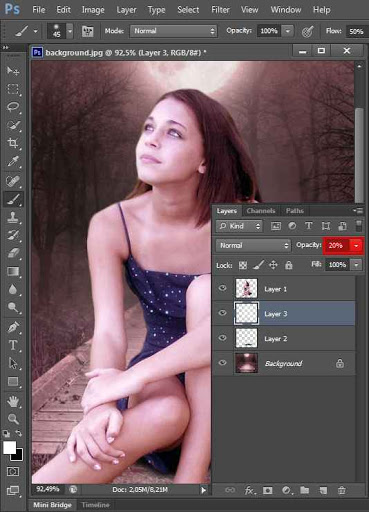
Task: Open the brush Opacity slider dropdown
Action: (x=288, y=31)
